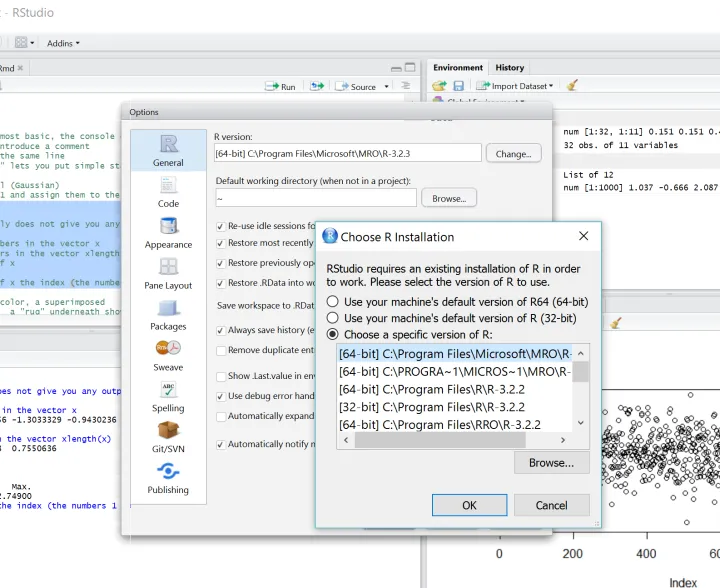Switch to the Environment tab
Screen dimensions: 720x588
click(458, 67)
